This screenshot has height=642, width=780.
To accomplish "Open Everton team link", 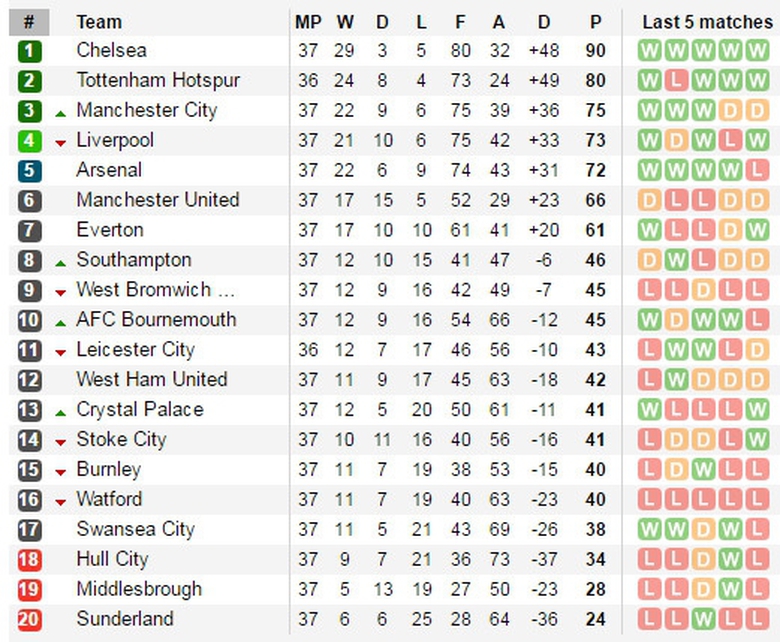I will pos(109,230).
